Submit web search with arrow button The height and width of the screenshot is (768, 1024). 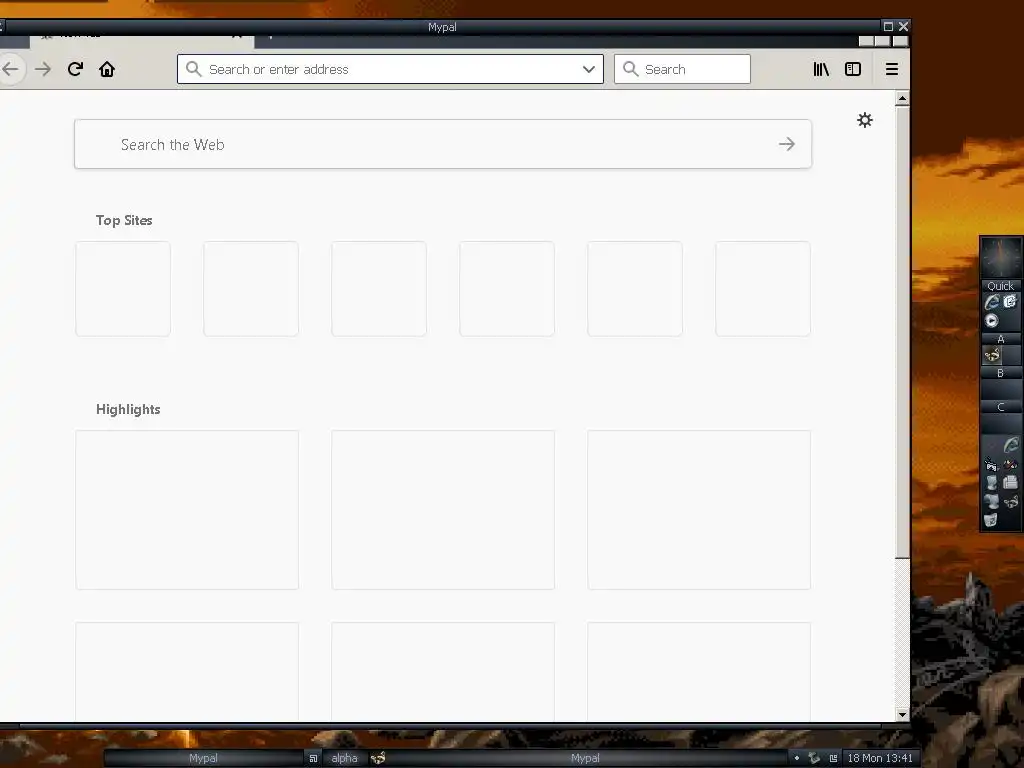pyautogui.click(x=787, y=144)
